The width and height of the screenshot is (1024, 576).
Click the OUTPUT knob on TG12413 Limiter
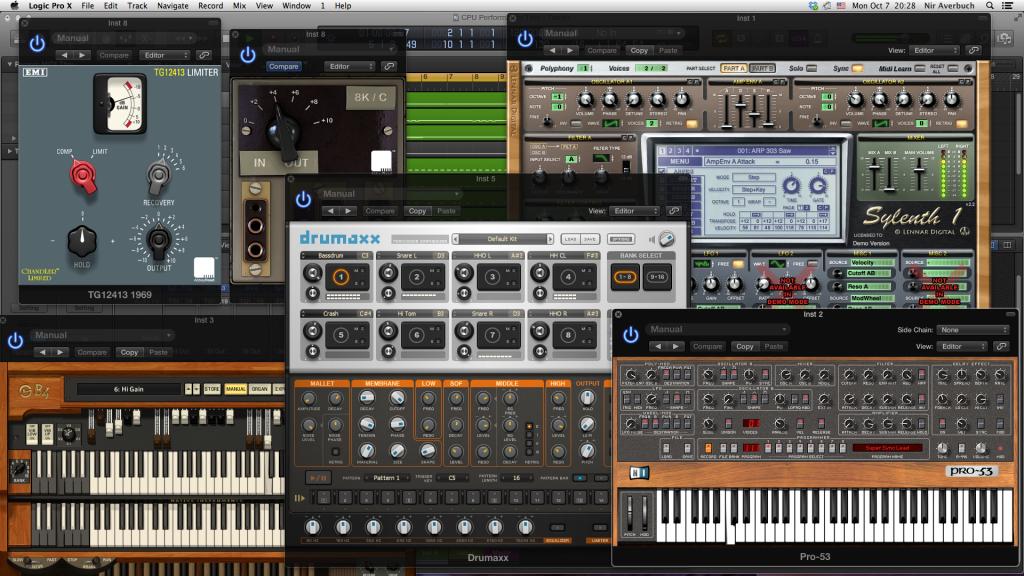(159, 240)
